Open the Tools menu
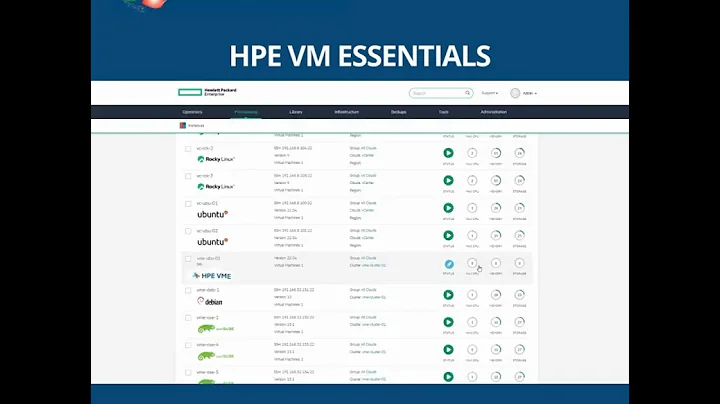 443,112
